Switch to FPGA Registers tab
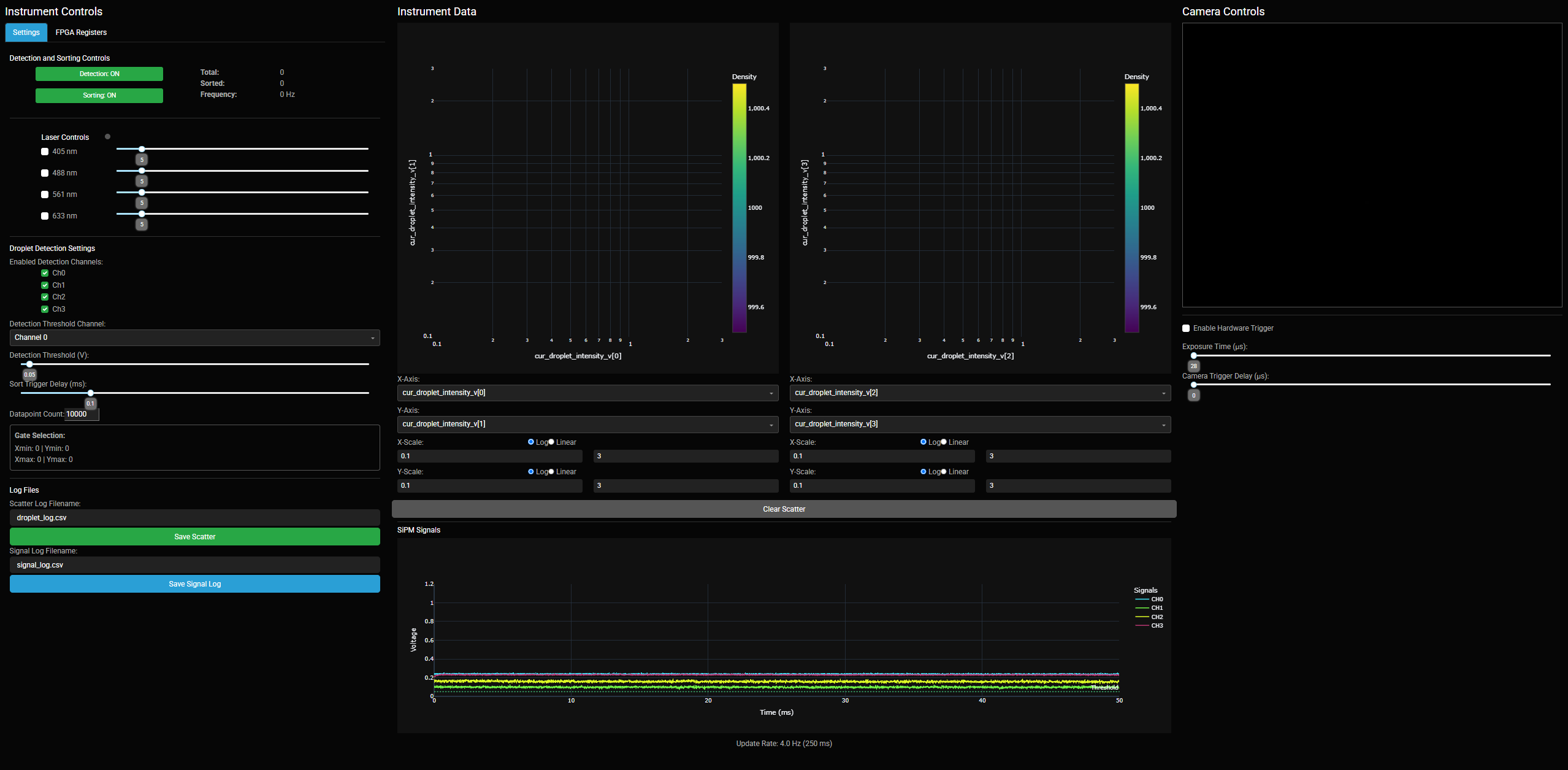 81,33
